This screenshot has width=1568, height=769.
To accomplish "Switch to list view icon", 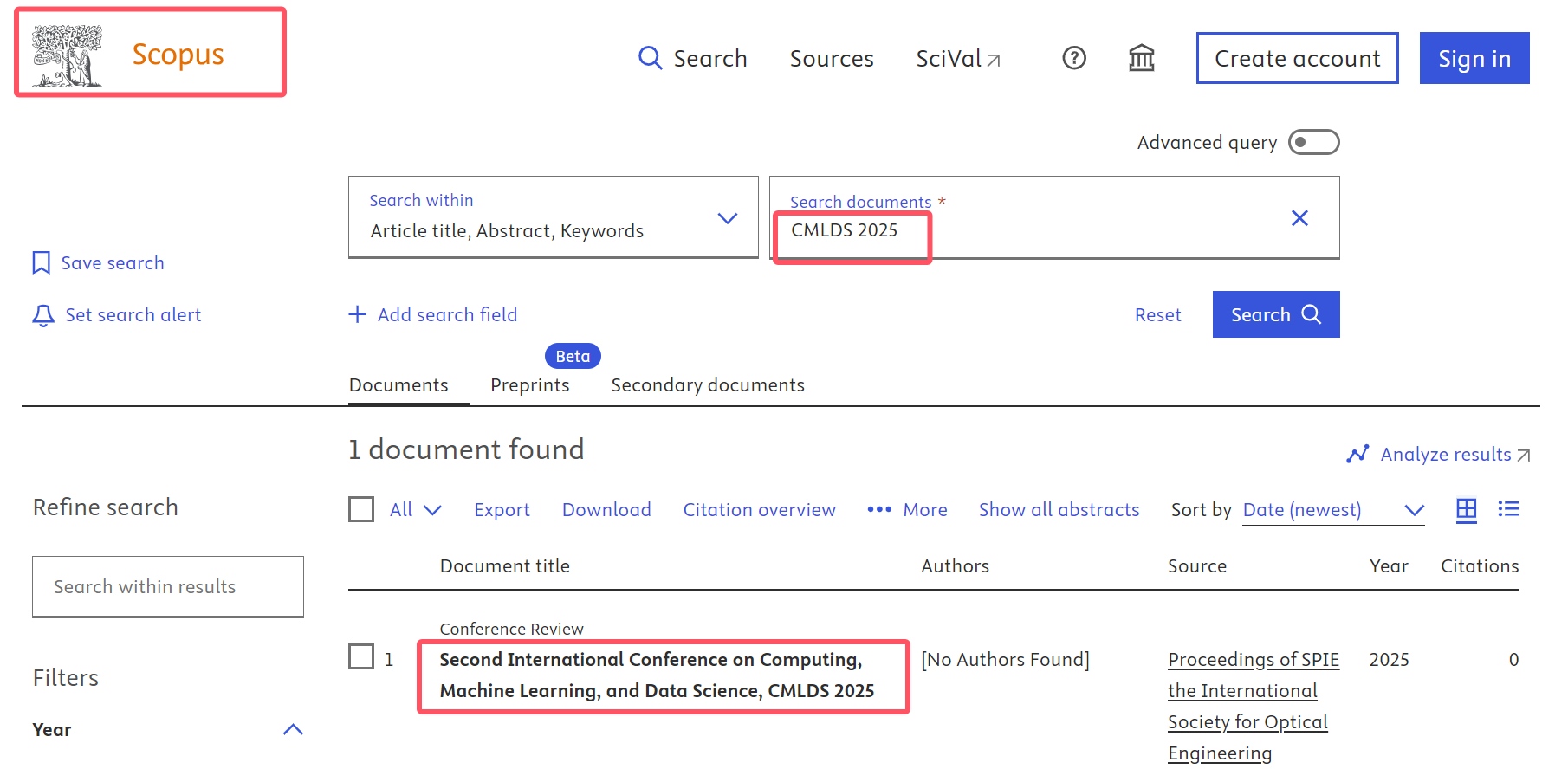I will point(1508,509).
